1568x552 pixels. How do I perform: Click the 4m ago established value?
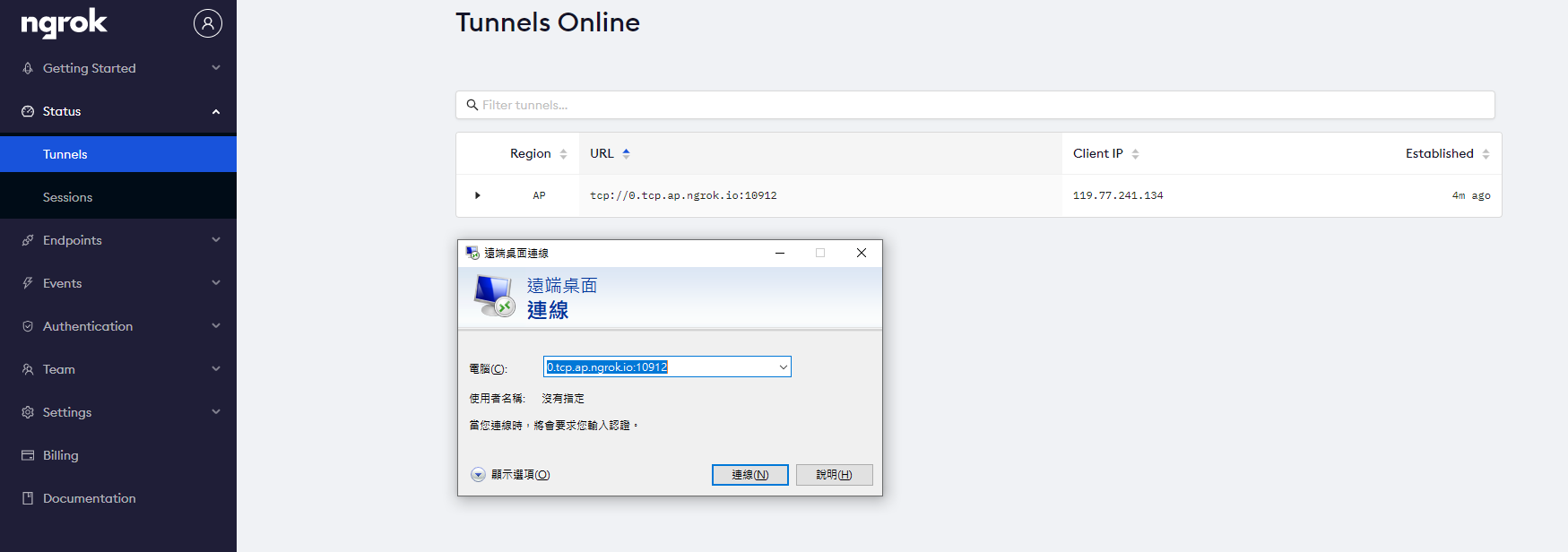pyautogui.click(x=1471, y=195)
